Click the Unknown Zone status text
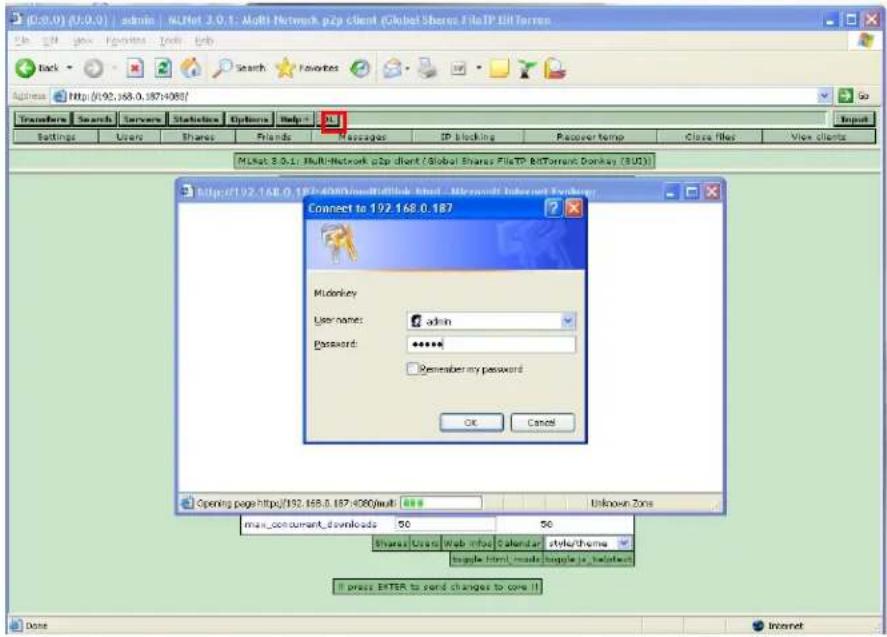This screenshot has height=637, width=887. click(x=622, y=503)
